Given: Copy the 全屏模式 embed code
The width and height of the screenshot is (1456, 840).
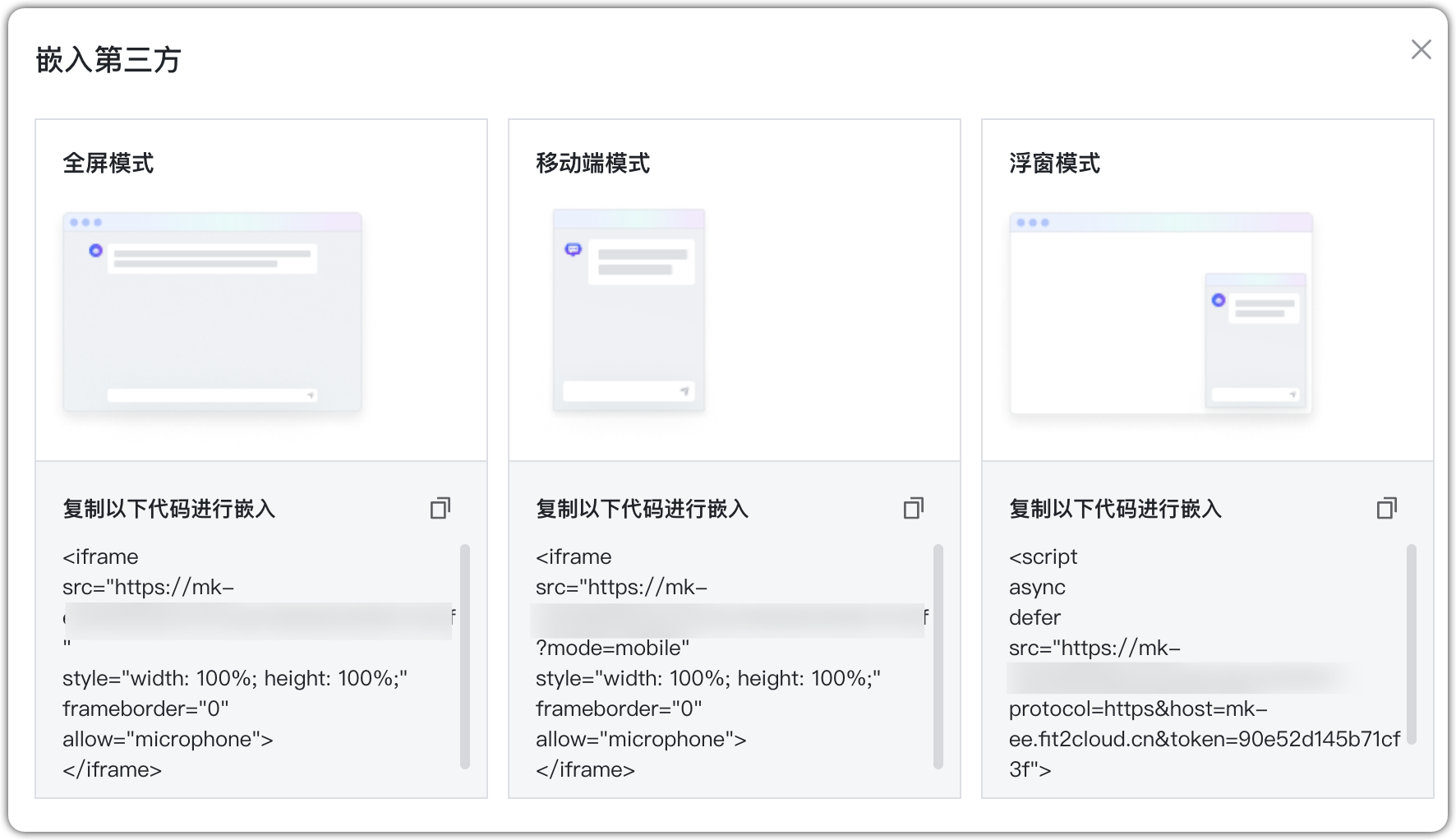Looking at the screenshot, I should 440,508.
